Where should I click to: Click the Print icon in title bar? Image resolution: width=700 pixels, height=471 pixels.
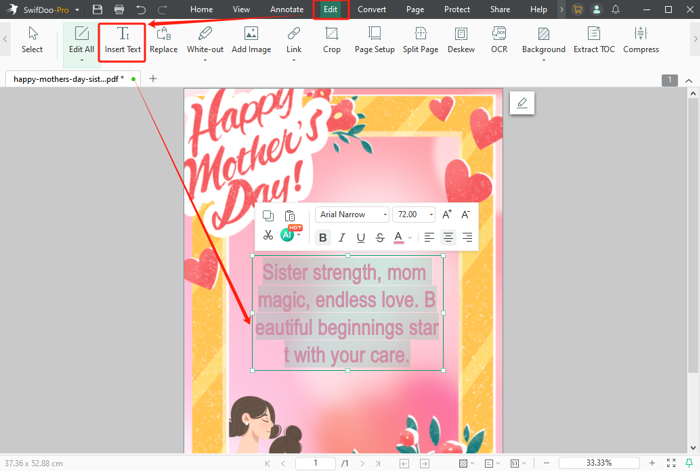pyautogui.click(x=119, y=9)
